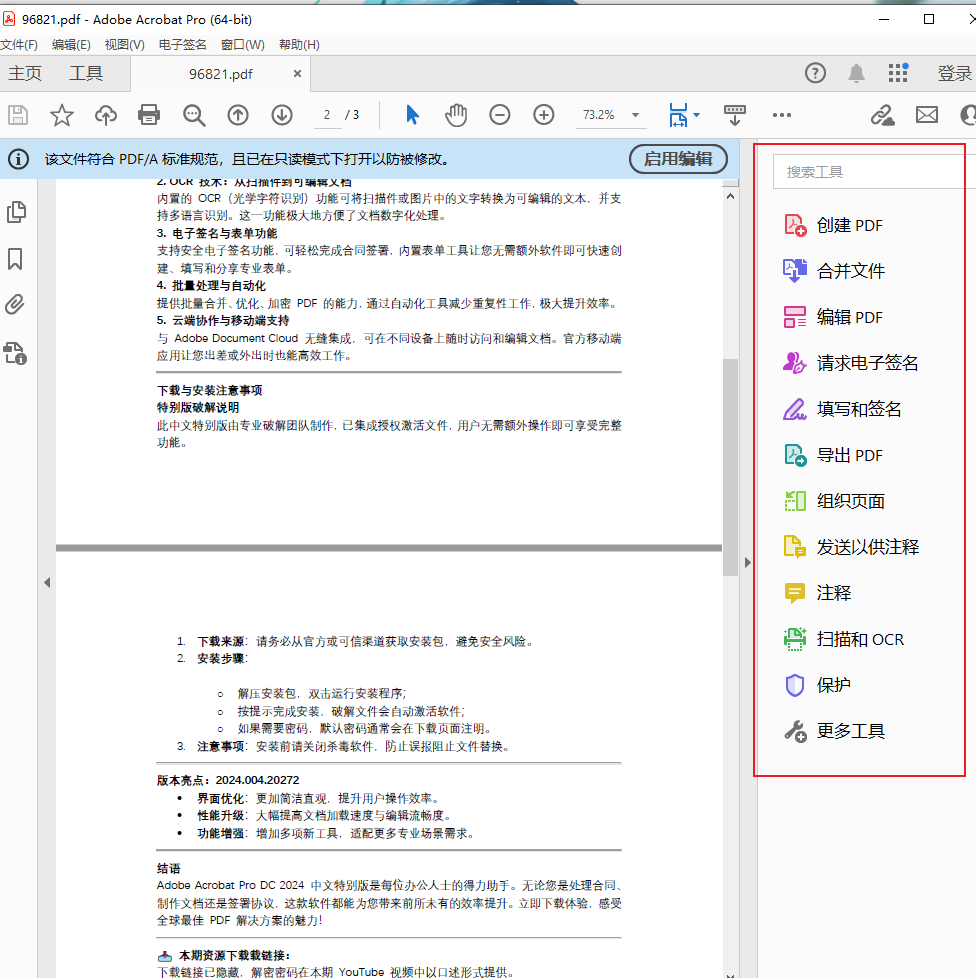This screenshot has height=978, width=976.
Task: Open the apps grid icon
Action: [x=898, y=73]
